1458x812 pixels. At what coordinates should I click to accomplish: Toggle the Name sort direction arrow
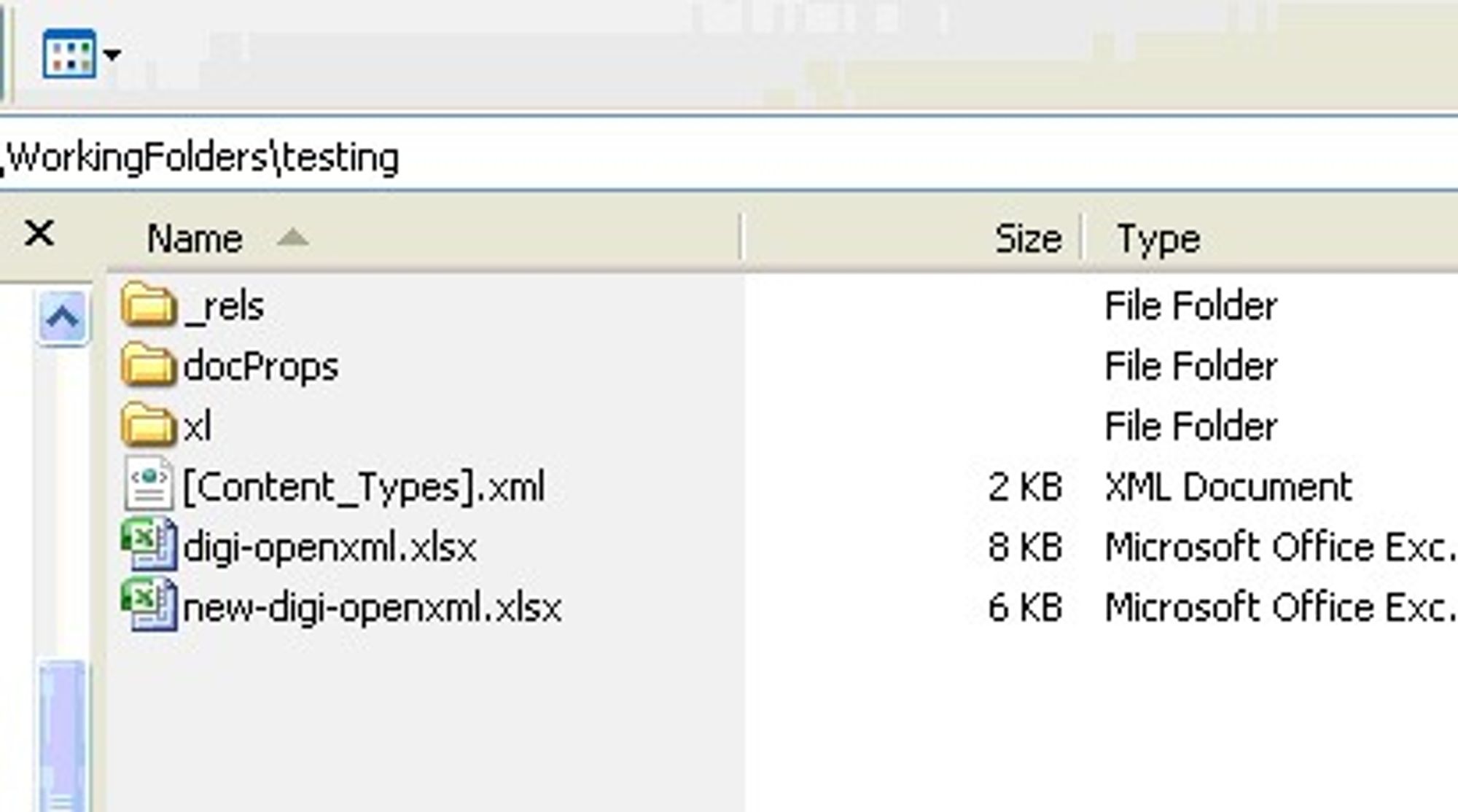tap(293, 238)
